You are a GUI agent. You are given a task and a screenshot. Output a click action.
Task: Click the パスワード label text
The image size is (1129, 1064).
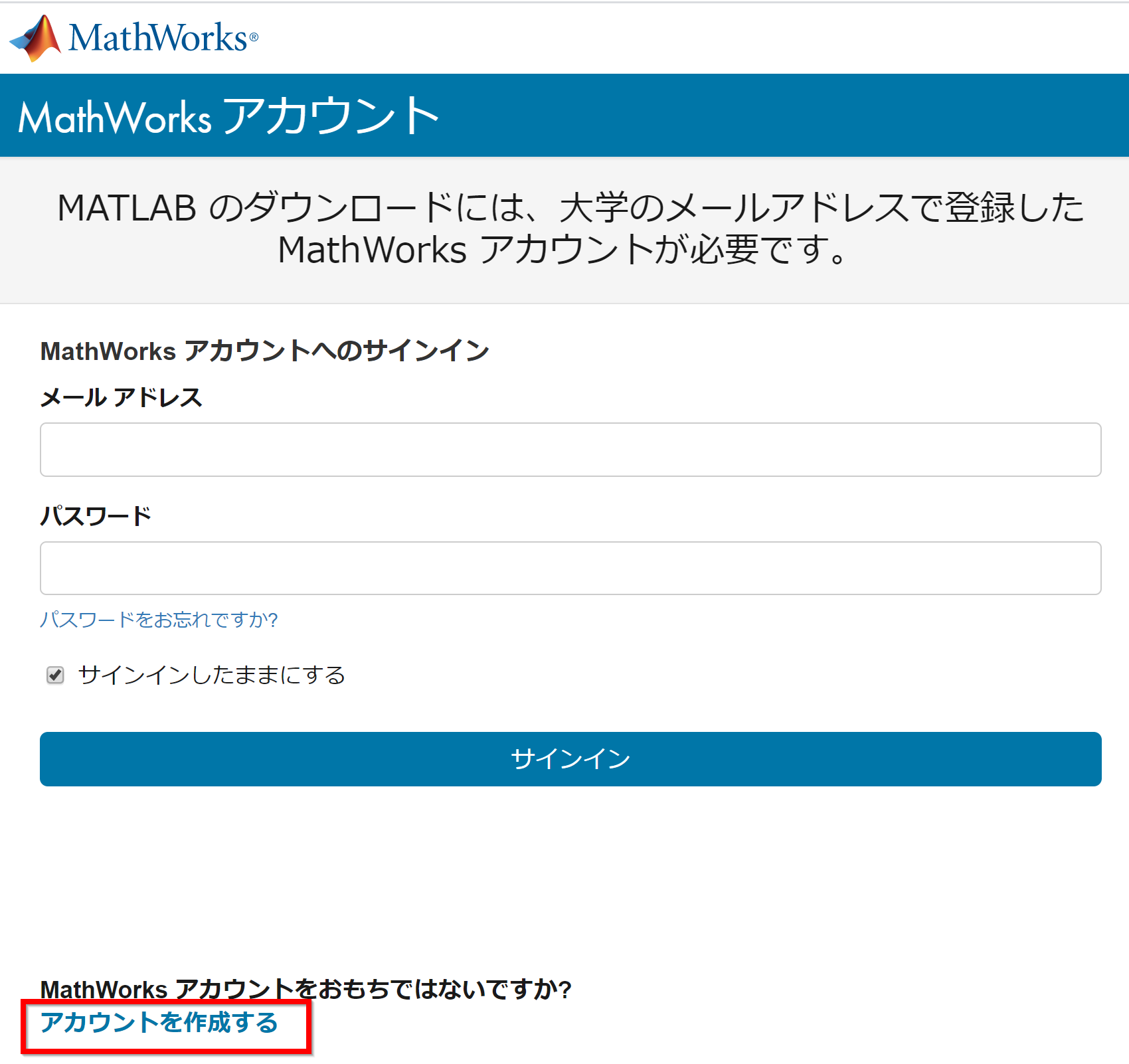click(x=96, y=515)
